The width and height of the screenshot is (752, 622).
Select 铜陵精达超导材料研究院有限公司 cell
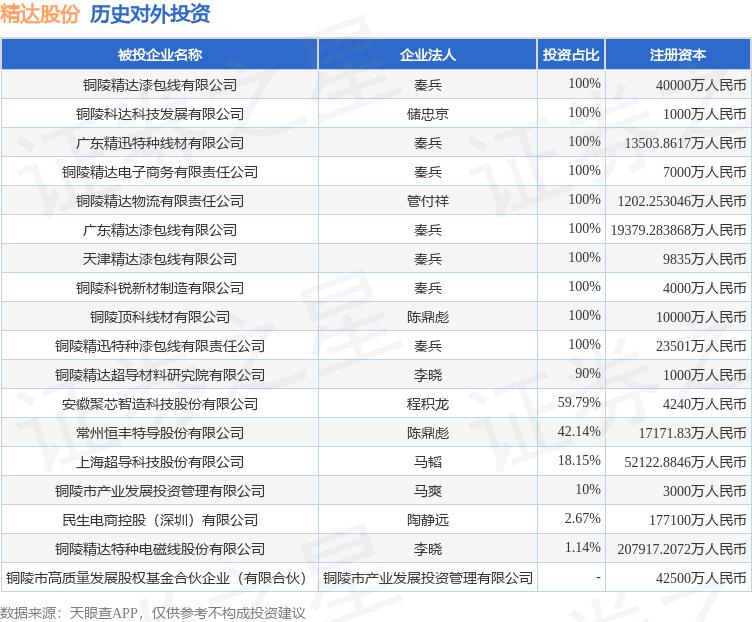point(160,375)
